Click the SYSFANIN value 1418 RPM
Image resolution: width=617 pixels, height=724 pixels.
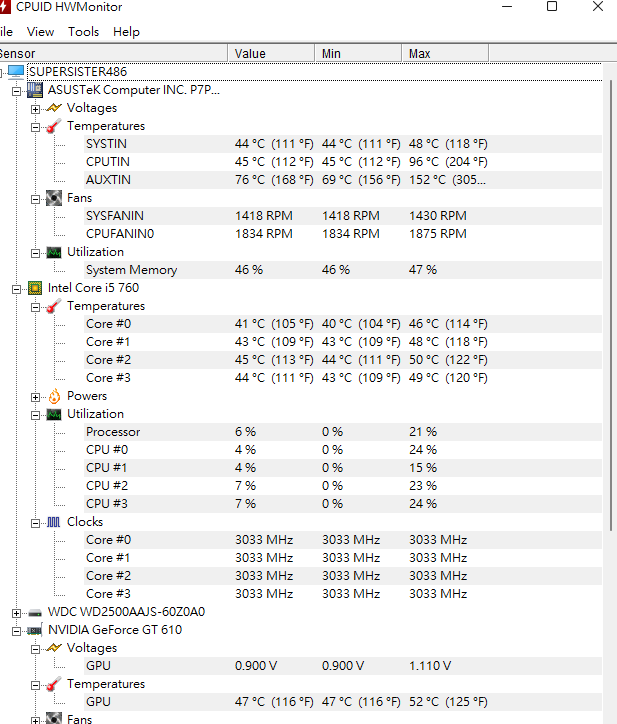tap(264, 216)
